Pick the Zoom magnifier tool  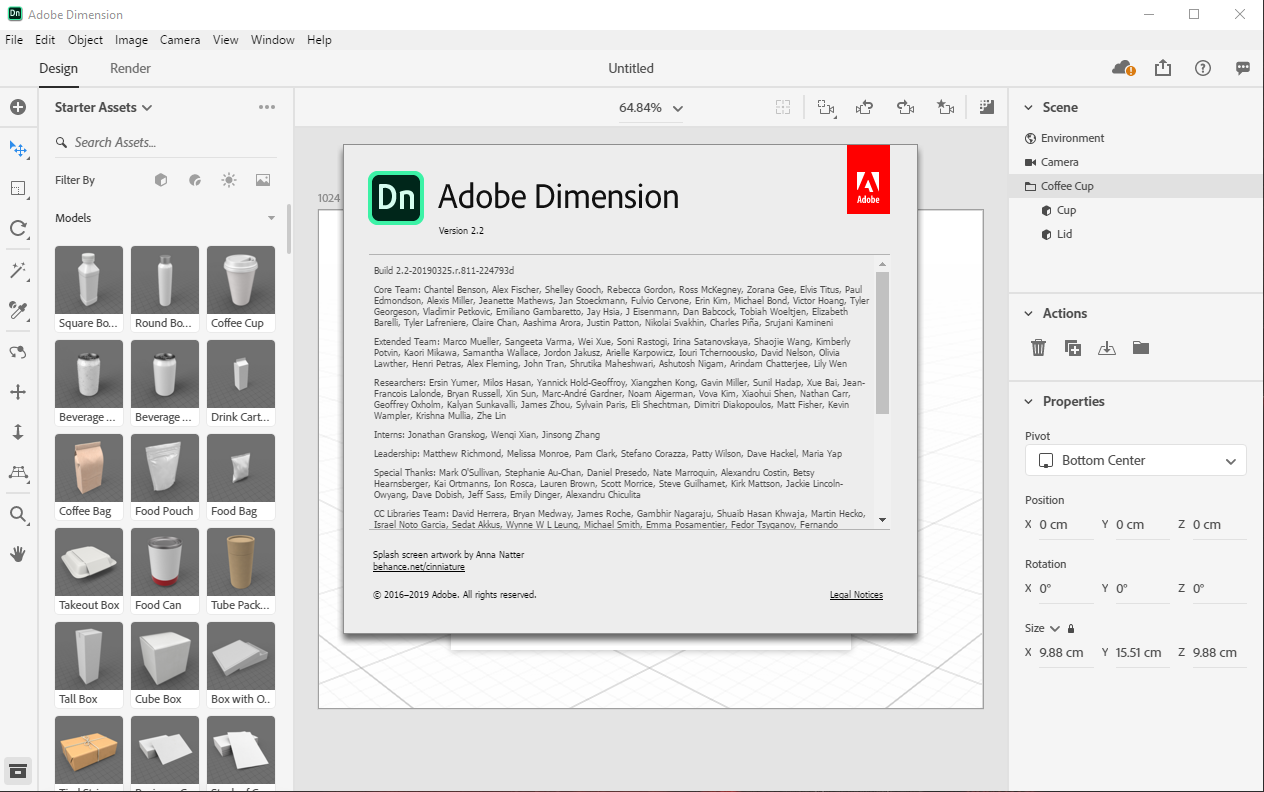[x=17, y=514]
